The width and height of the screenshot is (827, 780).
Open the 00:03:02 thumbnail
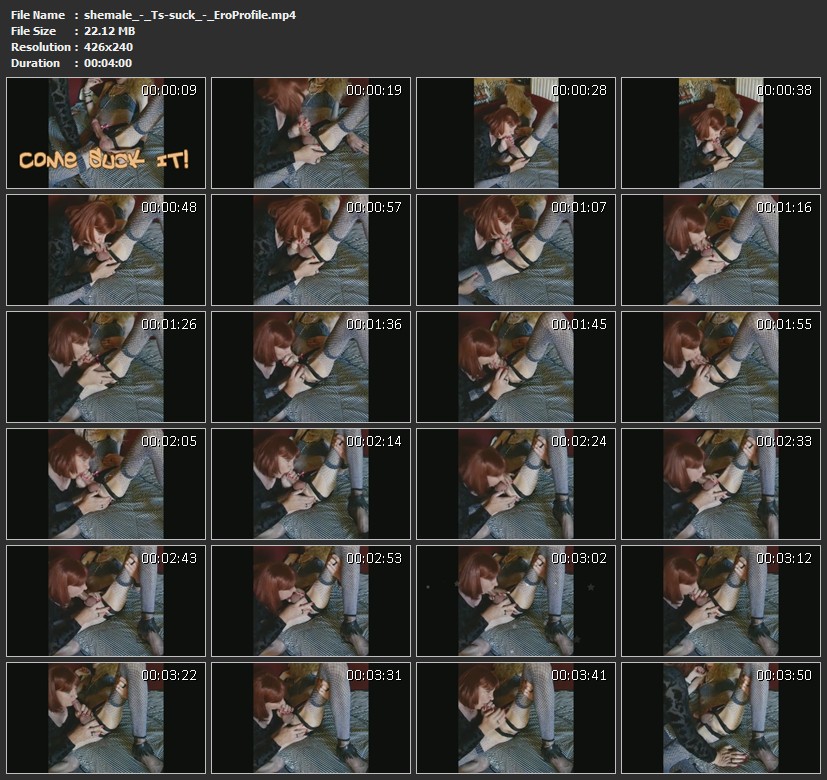coord(516,600)
